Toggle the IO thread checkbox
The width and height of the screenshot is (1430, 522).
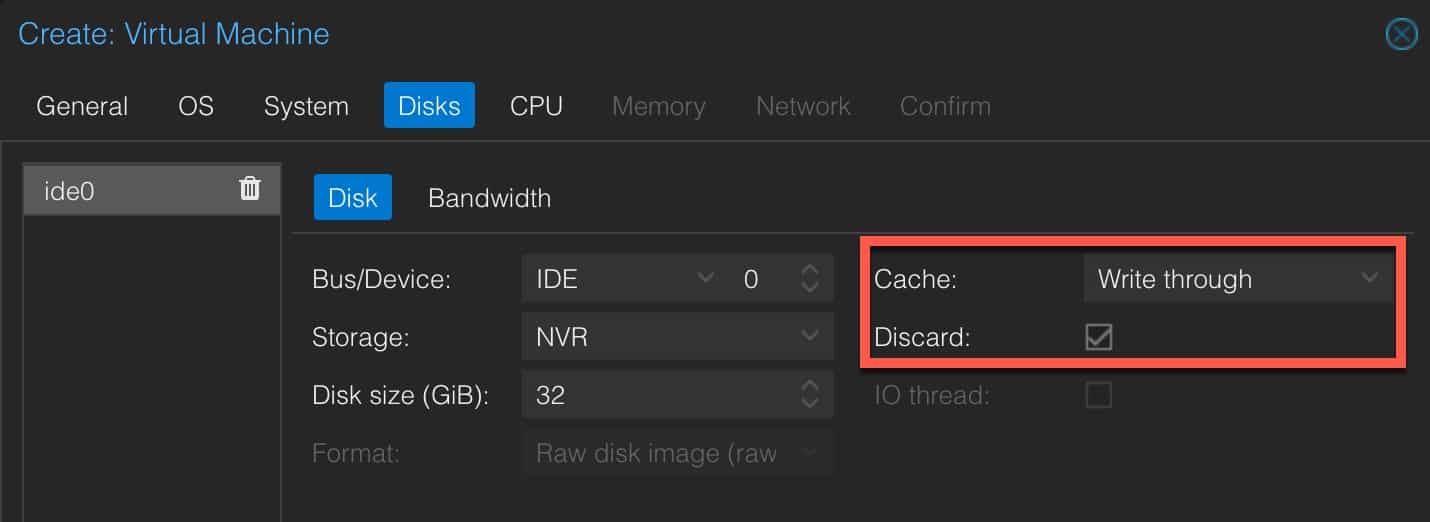point(1098,395)
